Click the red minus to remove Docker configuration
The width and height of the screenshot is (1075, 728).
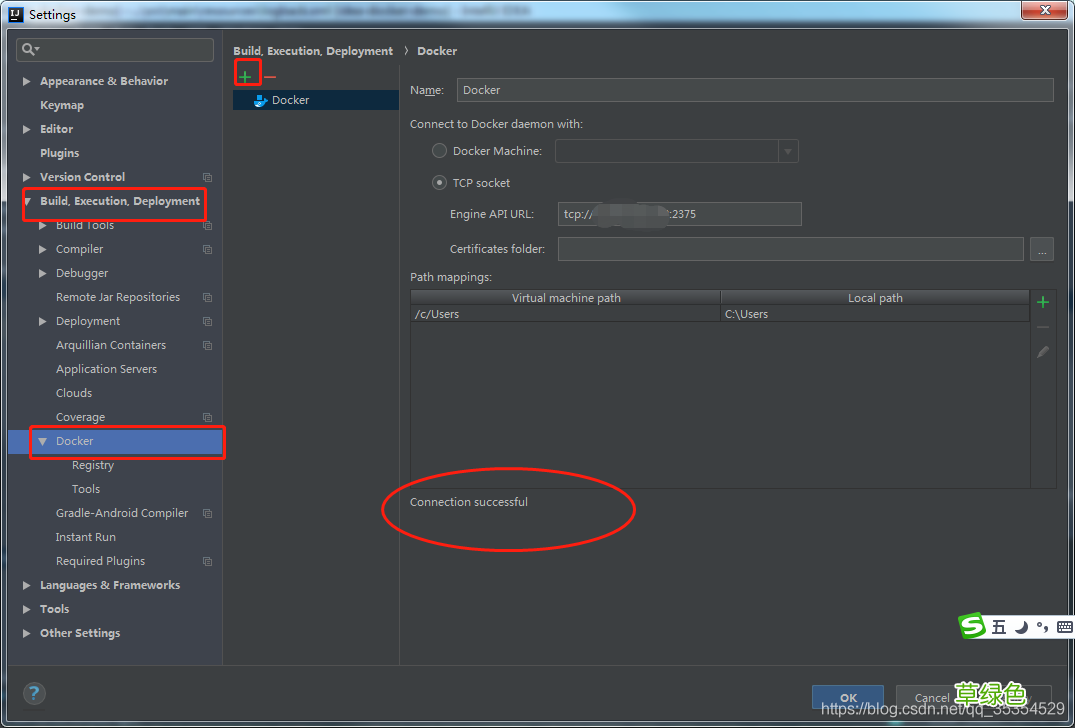[270, 77]
